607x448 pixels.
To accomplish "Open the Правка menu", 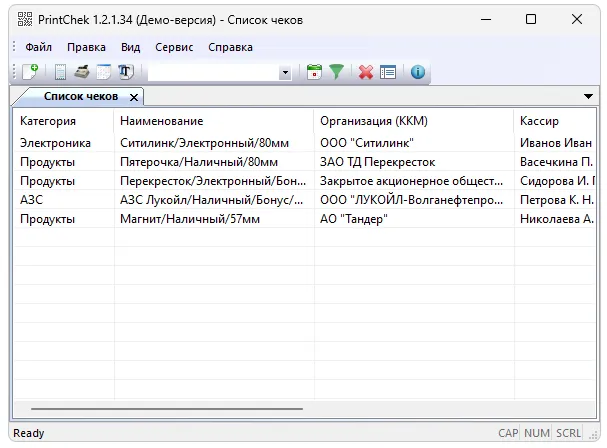I will 86,47.
